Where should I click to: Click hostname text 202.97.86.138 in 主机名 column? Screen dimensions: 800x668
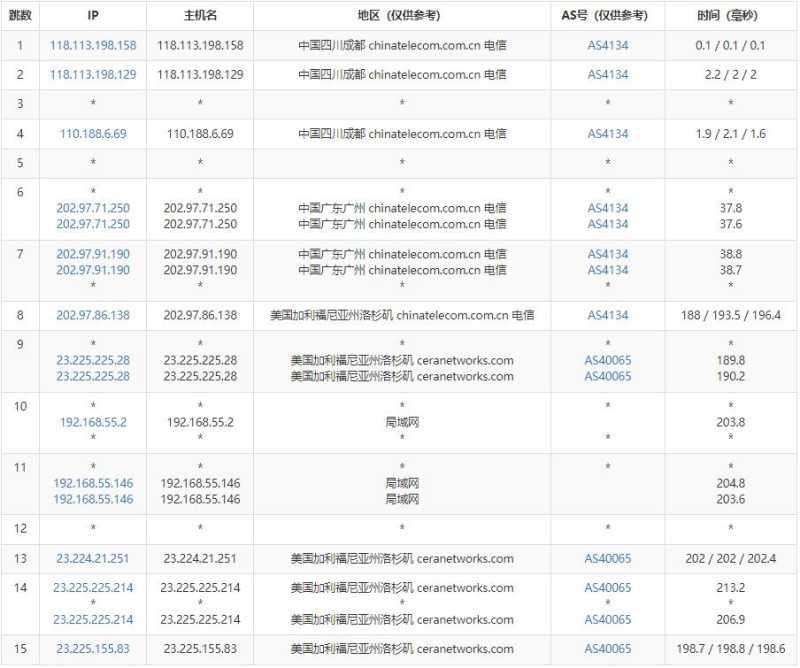(200, 315)
